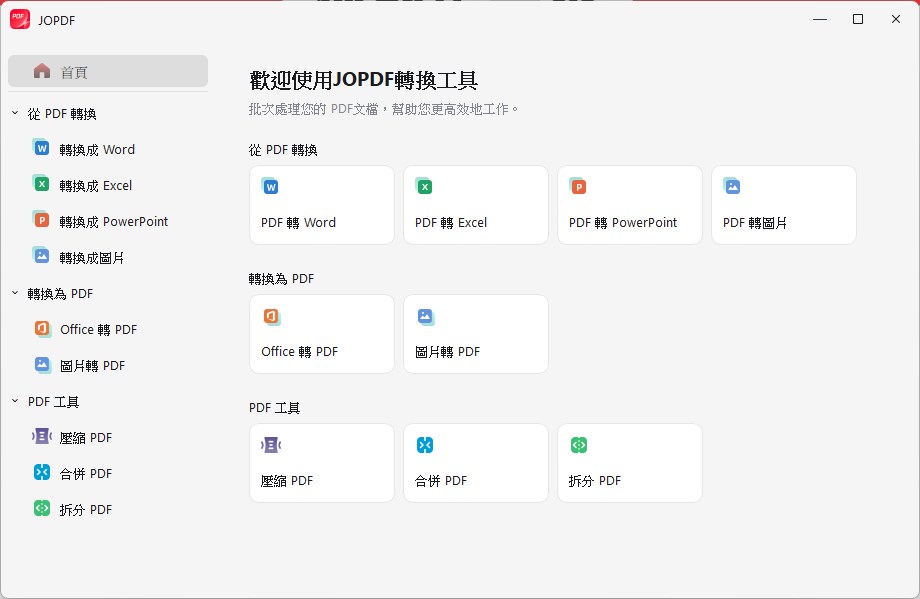Click the image icon in PDF 轉圖片 card
The width and height of the screenshot is (920, 599).
(x=732, y=186)
